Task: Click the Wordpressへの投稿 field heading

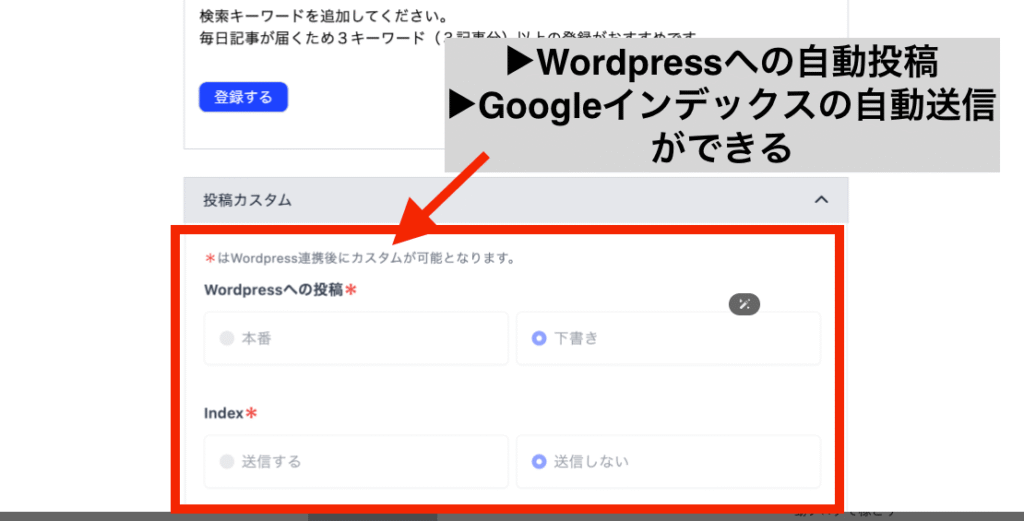Action: pos(274,290)
